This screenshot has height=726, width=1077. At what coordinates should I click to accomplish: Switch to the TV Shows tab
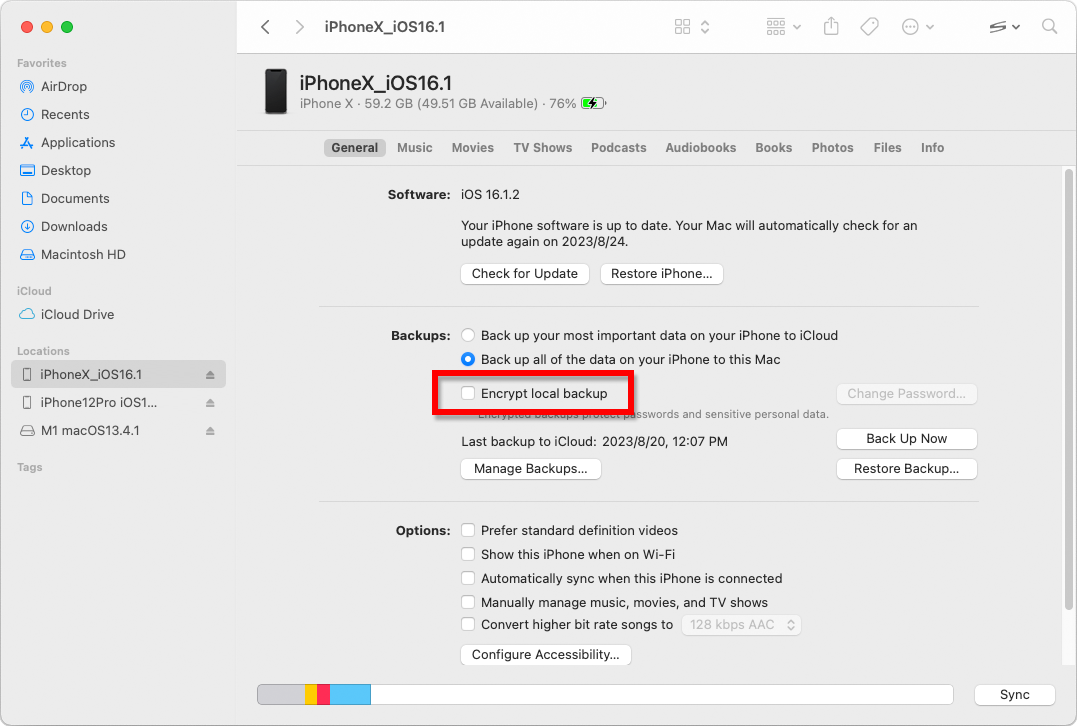543,148
